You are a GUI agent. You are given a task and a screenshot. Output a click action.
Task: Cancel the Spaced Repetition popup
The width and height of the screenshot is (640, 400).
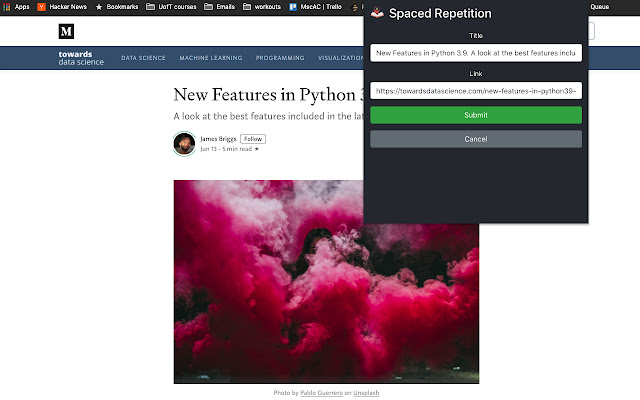click(476, 139)
